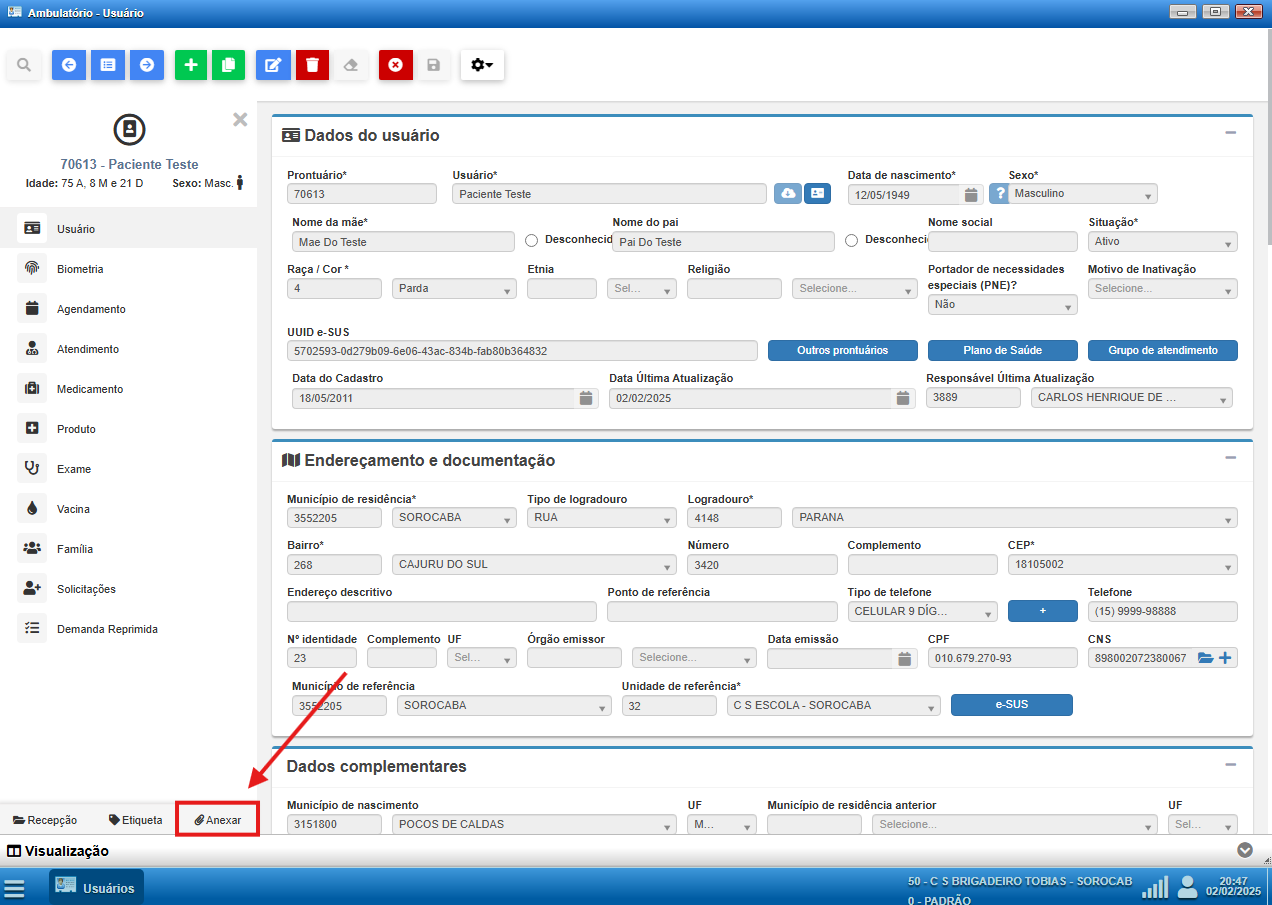Open the Sexo dropdown
The height and width of the screenshot is (905, 1272).
click(1082, 194)
